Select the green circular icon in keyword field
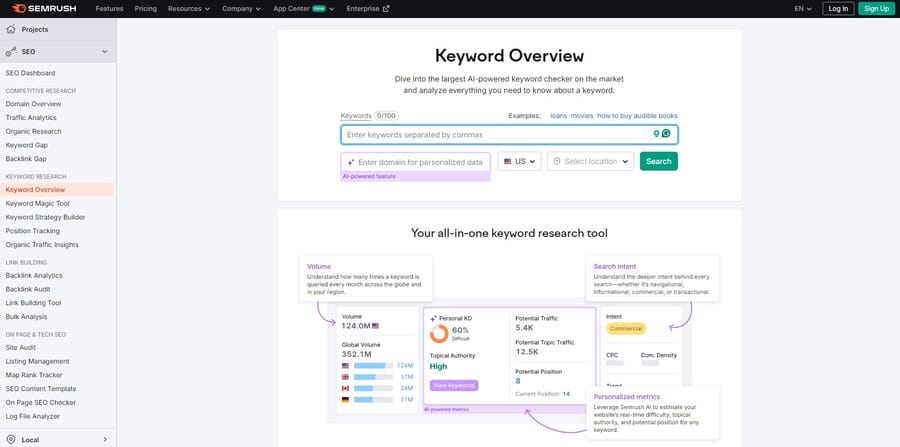 pyautogui.click(x=666, y=134)
